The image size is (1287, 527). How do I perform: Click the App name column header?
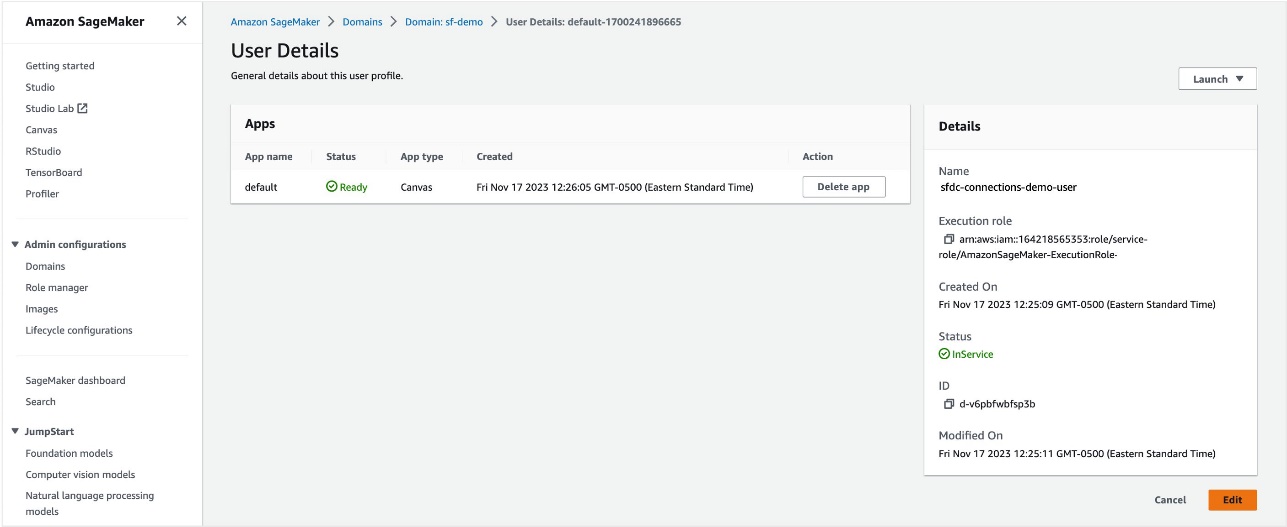pyautogui.click(x=269, y=157)
